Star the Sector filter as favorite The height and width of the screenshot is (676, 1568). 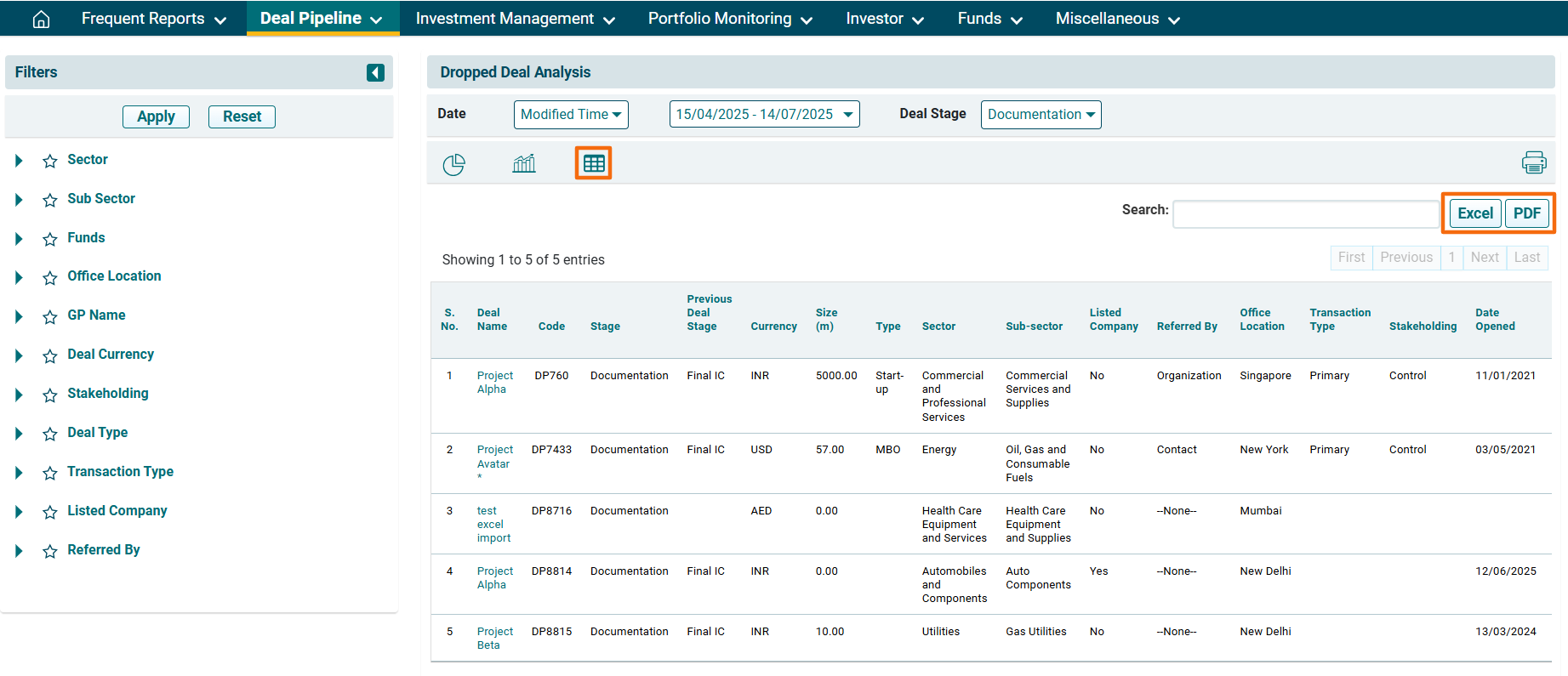[x=50, y=161]
